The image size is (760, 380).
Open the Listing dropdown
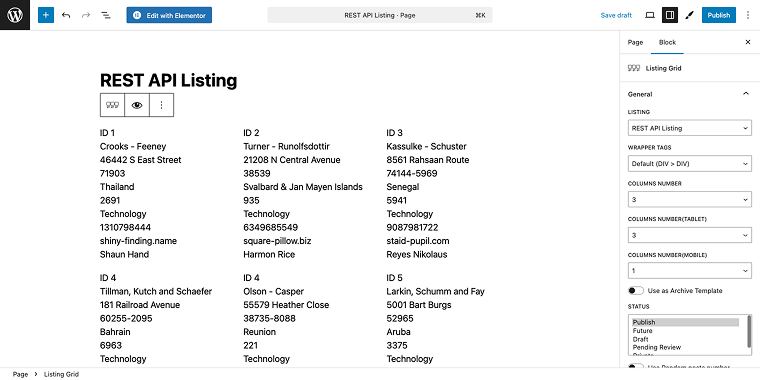(690, 128)
